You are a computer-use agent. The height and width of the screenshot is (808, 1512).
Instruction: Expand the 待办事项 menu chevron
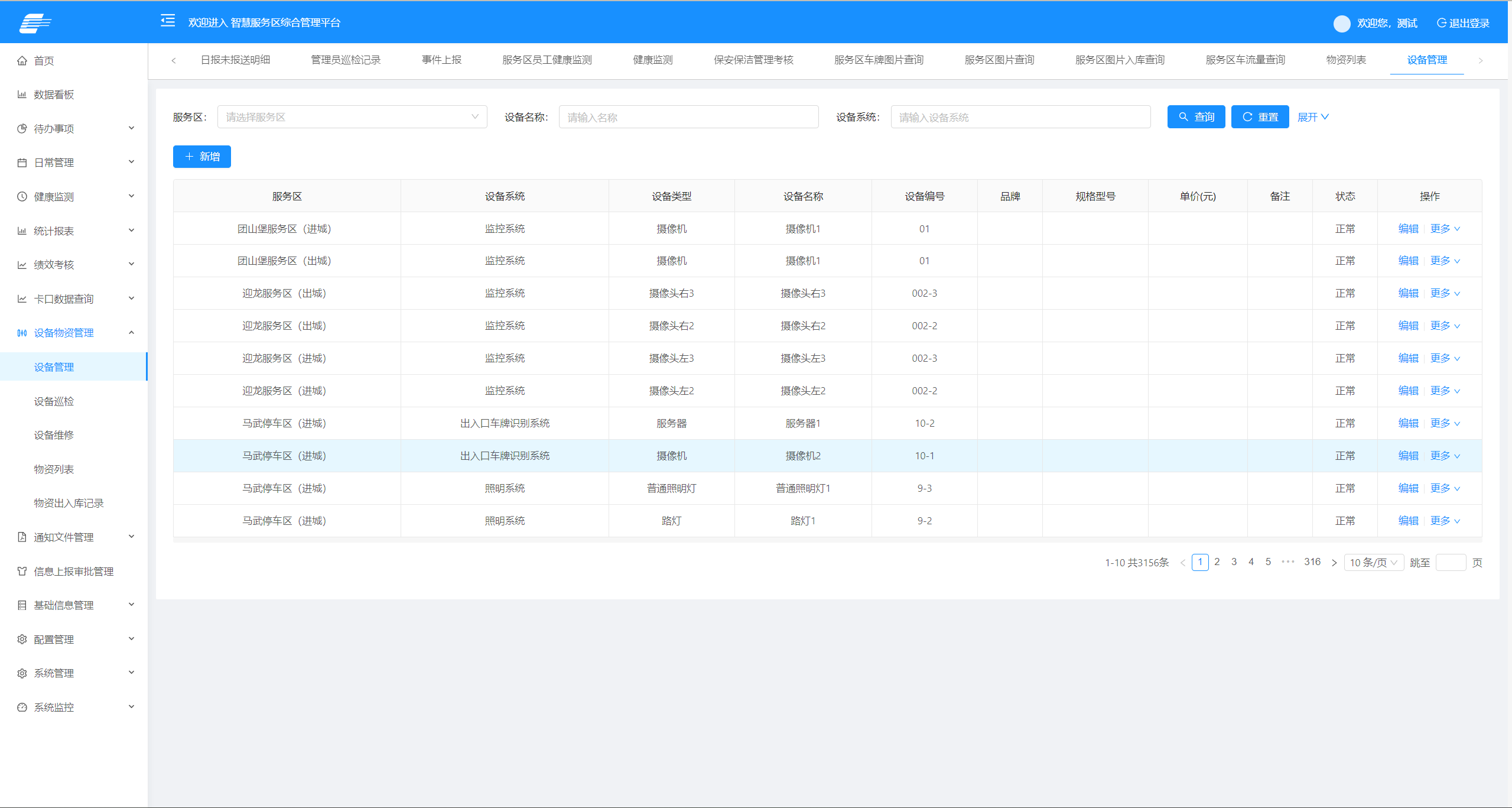(132, 128)
